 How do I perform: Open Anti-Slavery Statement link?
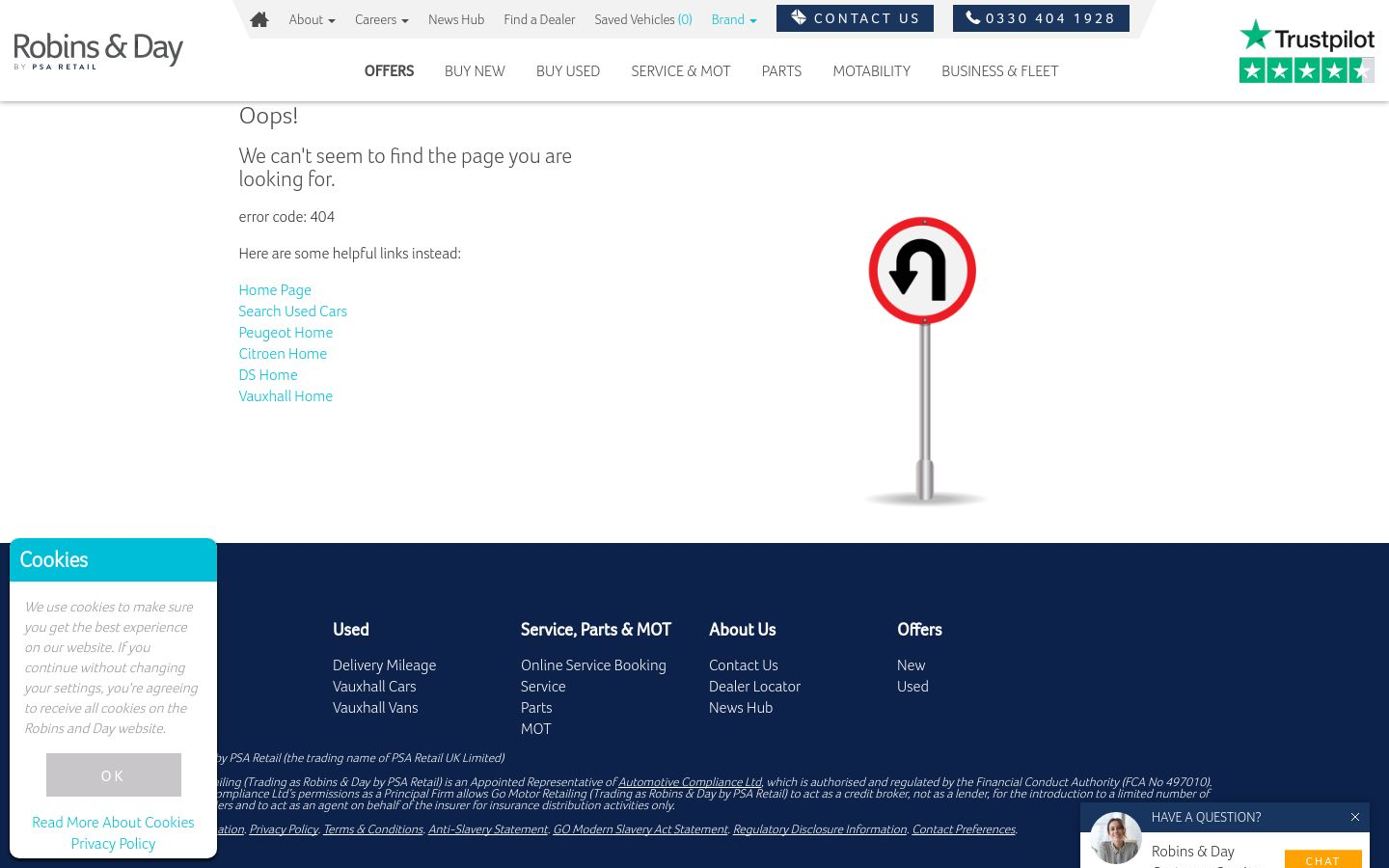tap(488, 829)
